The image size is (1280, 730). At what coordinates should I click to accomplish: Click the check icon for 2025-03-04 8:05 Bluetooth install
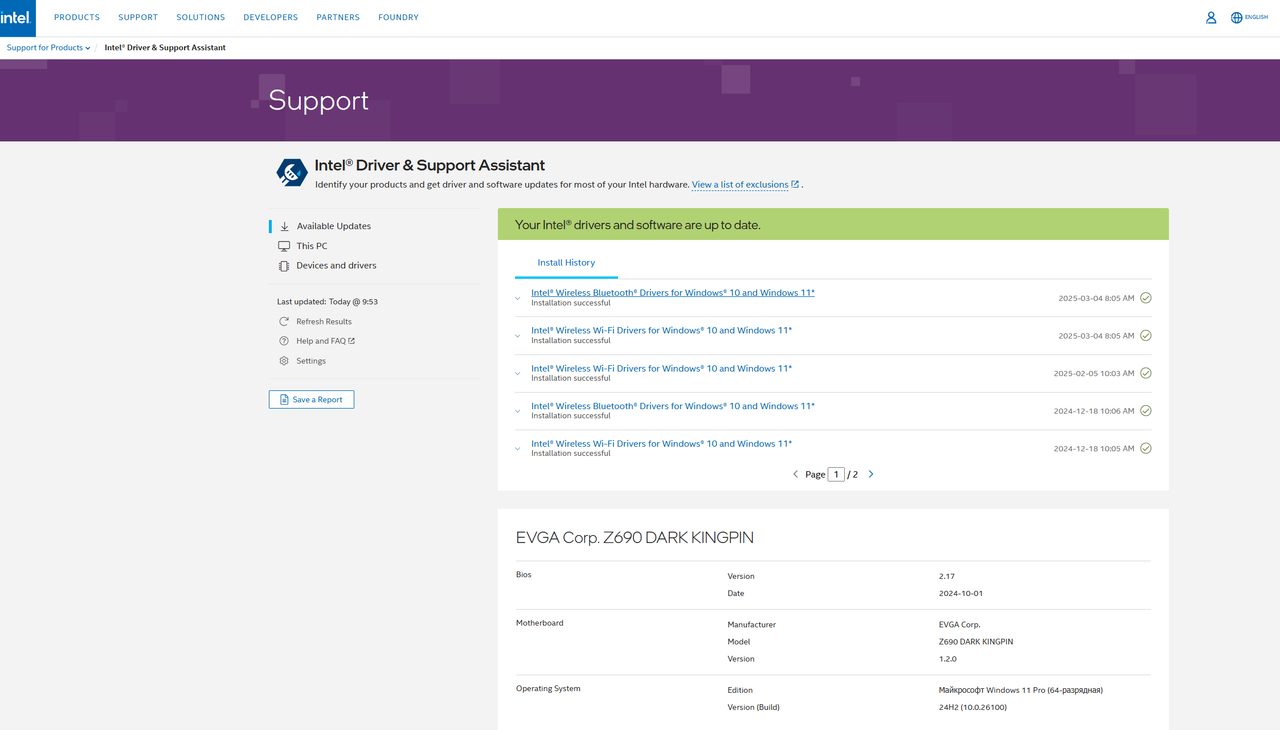[1146, 298]
